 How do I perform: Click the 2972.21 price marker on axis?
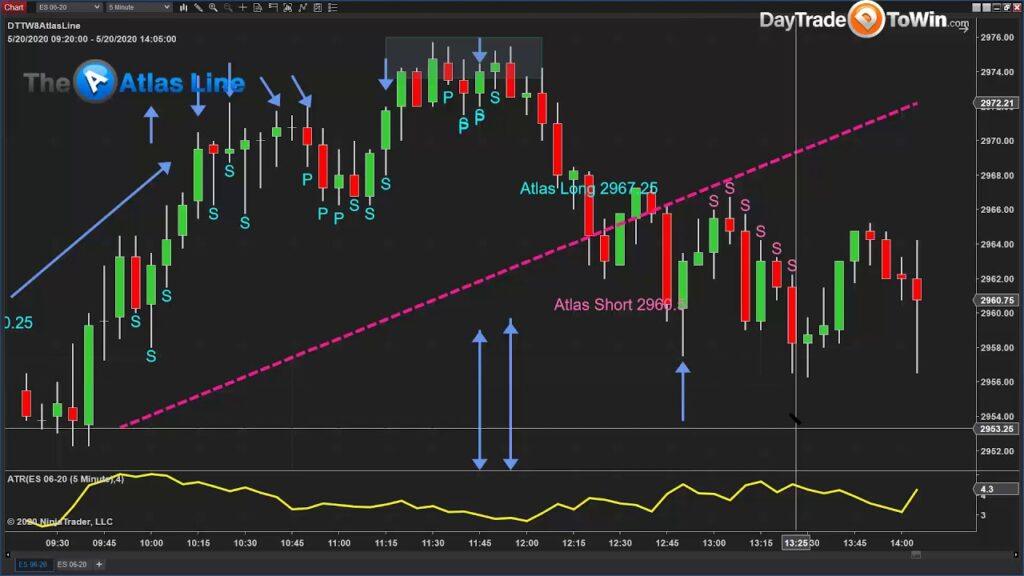point(997,104)
